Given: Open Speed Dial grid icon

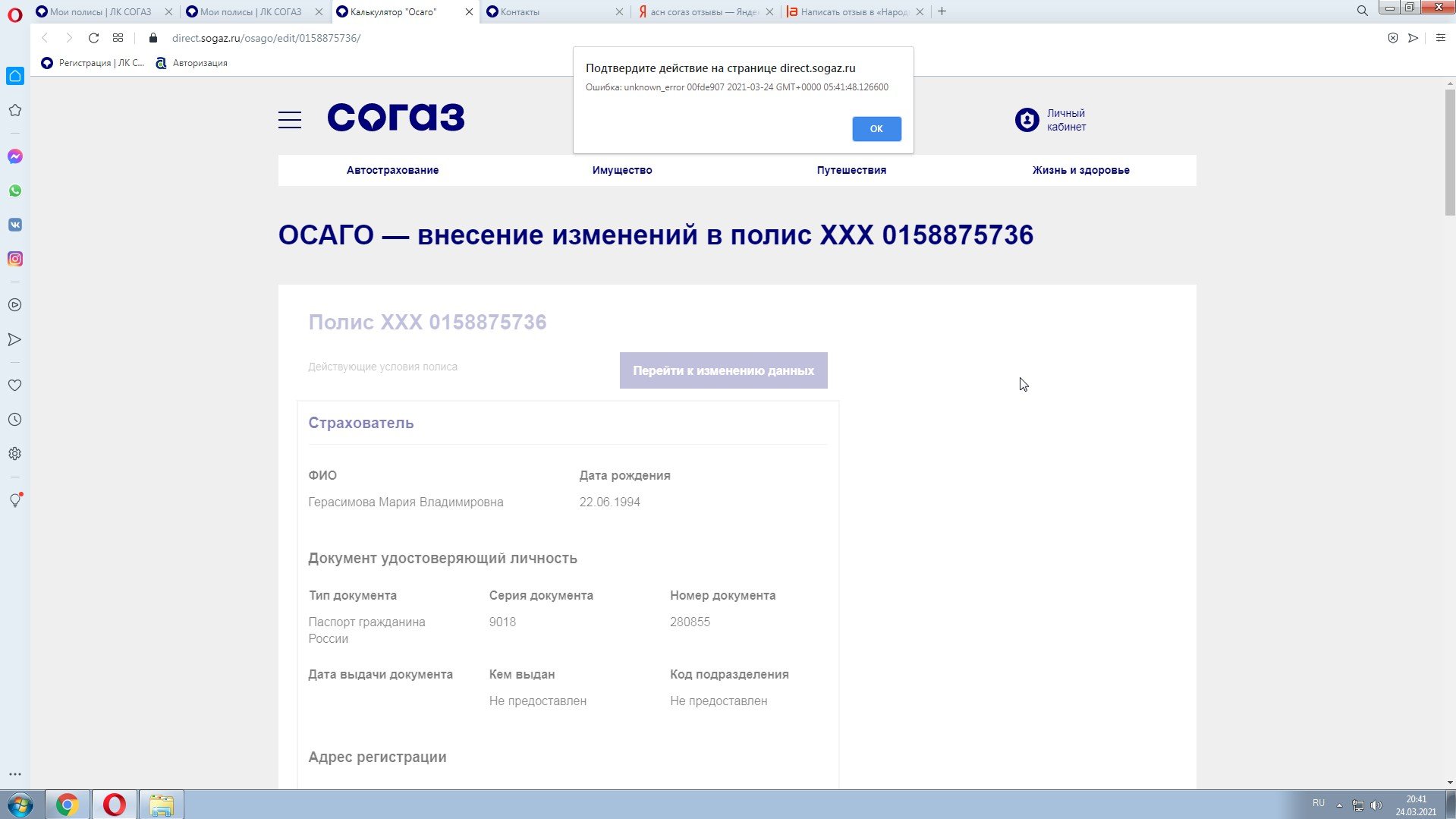Looking at the screenshot, I should [x=118, y=38].
